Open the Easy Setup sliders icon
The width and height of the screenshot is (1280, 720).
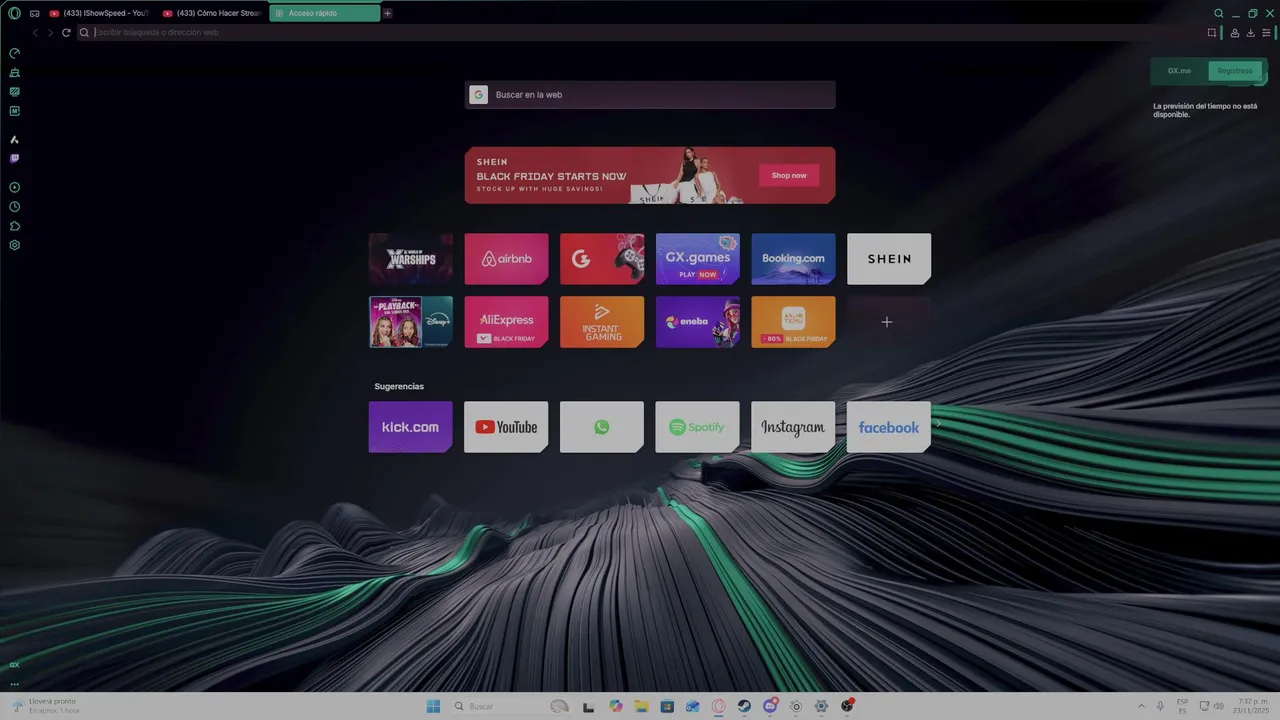click(1266, 32)
